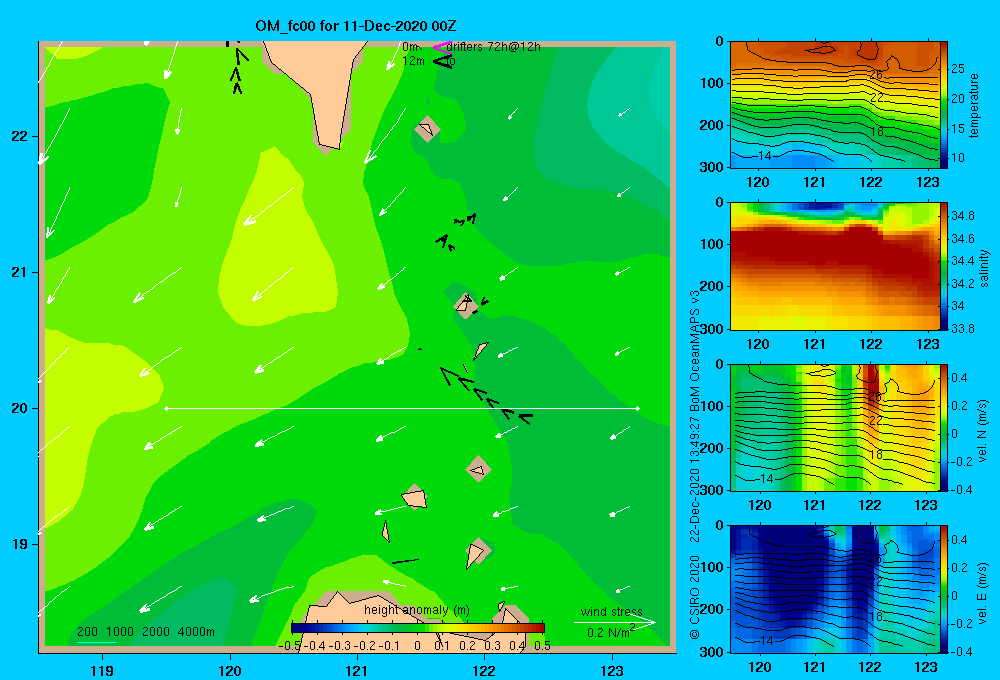Click the vertical 'temperature' colorbar label
The image size is (1000, 680).
coord(974,105)
